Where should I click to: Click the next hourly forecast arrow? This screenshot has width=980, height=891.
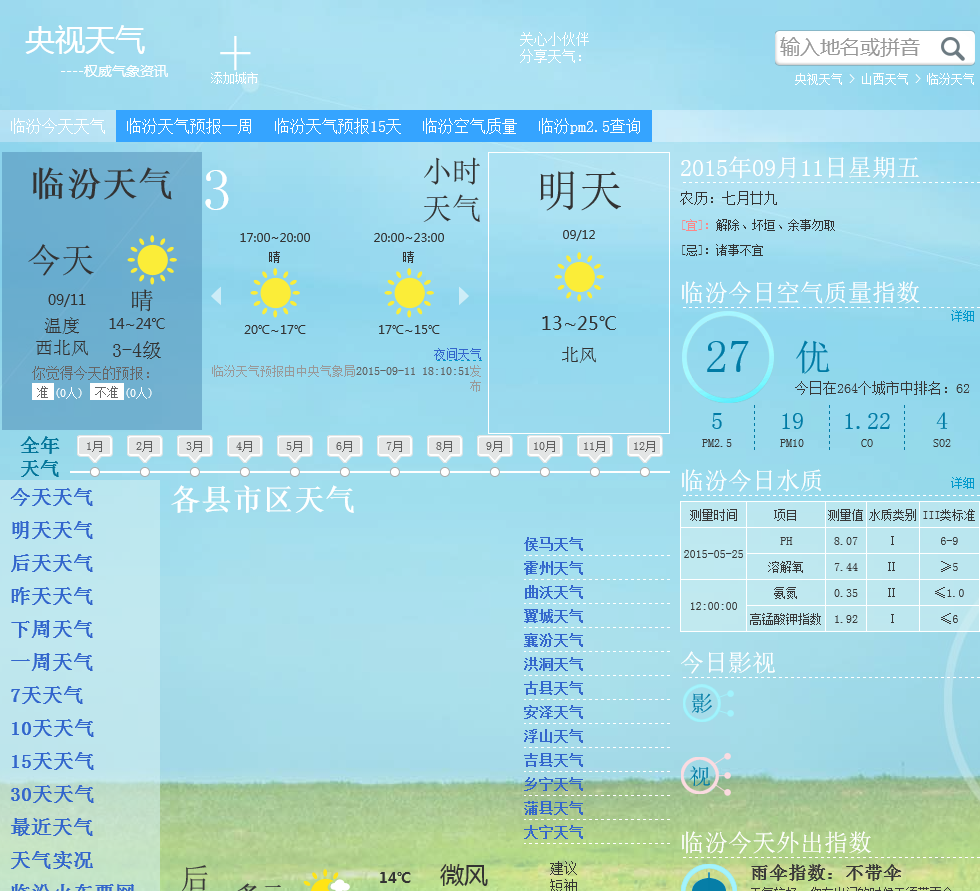[463, 295]
